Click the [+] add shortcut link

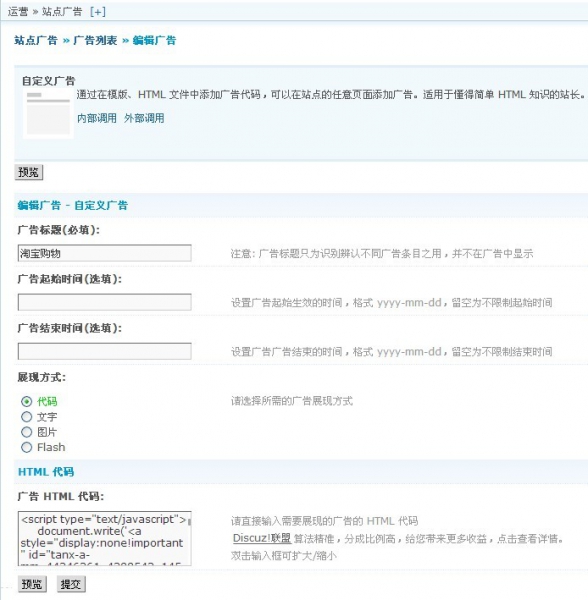(x=98, y=12)
